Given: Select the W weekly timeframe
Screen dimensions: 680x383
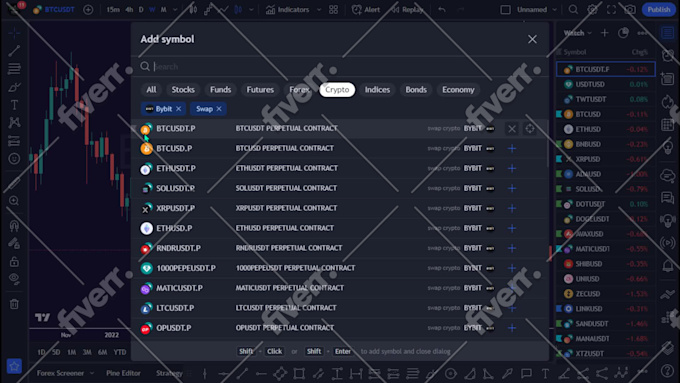Looking at the screenshot, I should [x=152, y=10].
